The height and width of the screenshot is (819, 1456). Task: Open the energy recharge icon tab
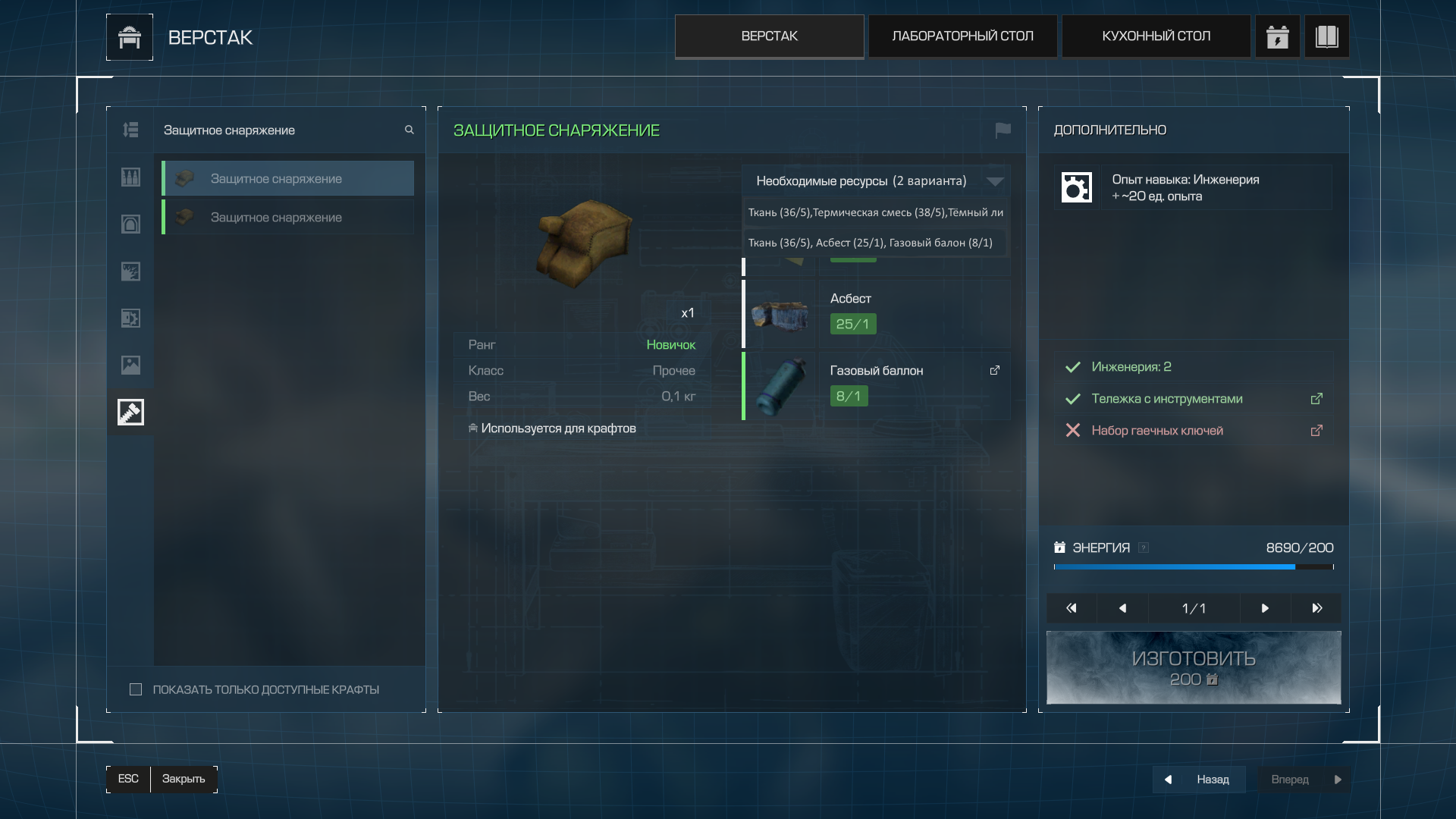(1277, 36)
